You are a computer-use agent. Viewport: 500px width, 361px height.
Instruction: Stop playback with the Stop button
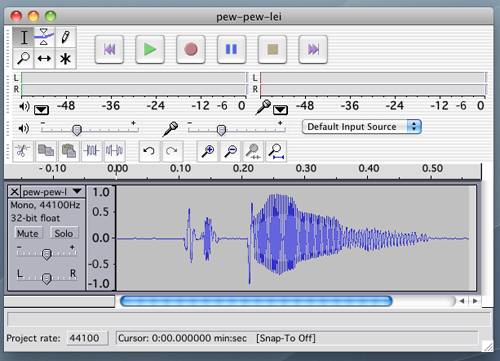pyautogui.click(x=273, y=49)
